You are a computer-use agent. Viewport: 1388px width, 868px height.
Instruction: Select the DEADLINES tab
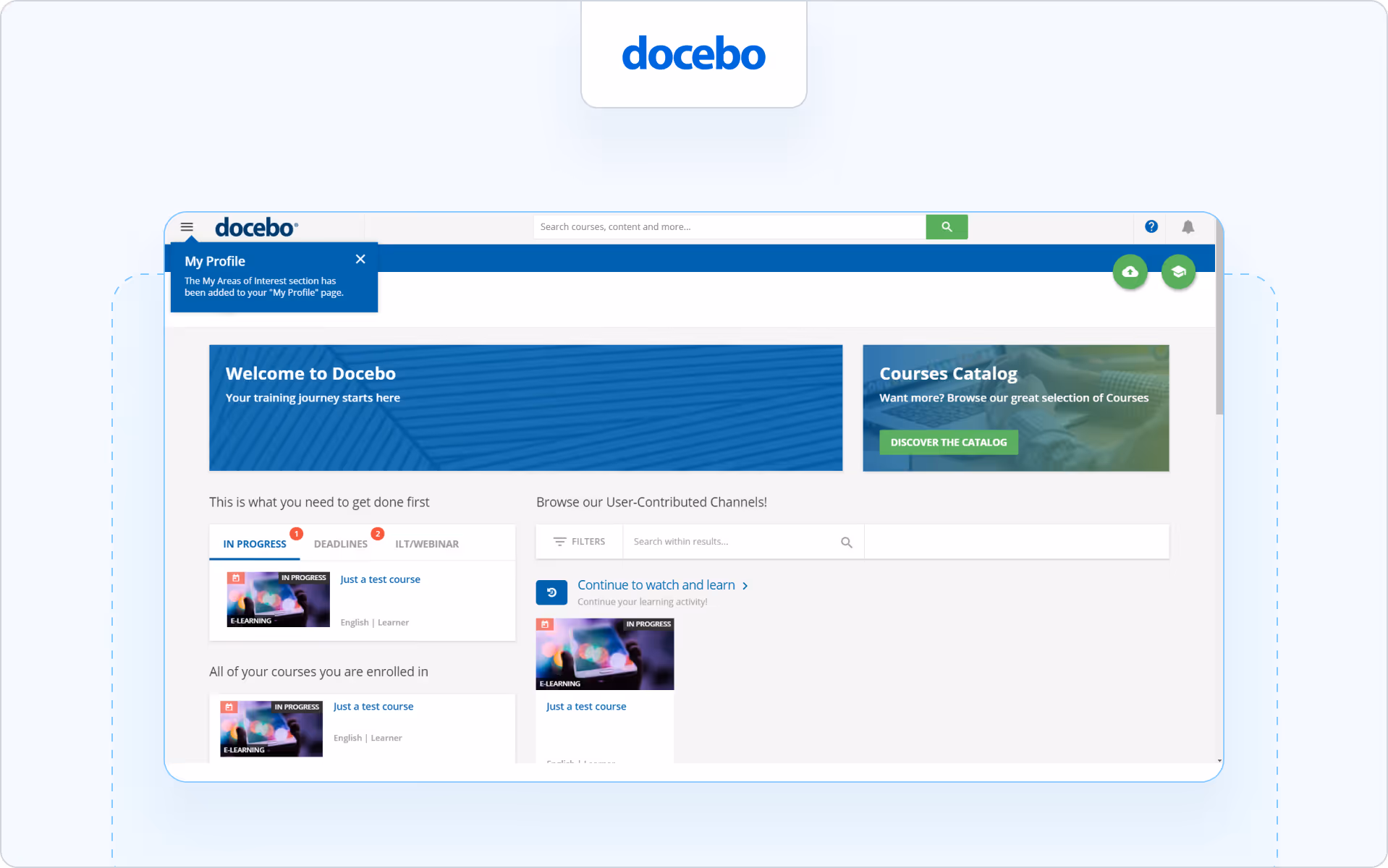point(341,544)
